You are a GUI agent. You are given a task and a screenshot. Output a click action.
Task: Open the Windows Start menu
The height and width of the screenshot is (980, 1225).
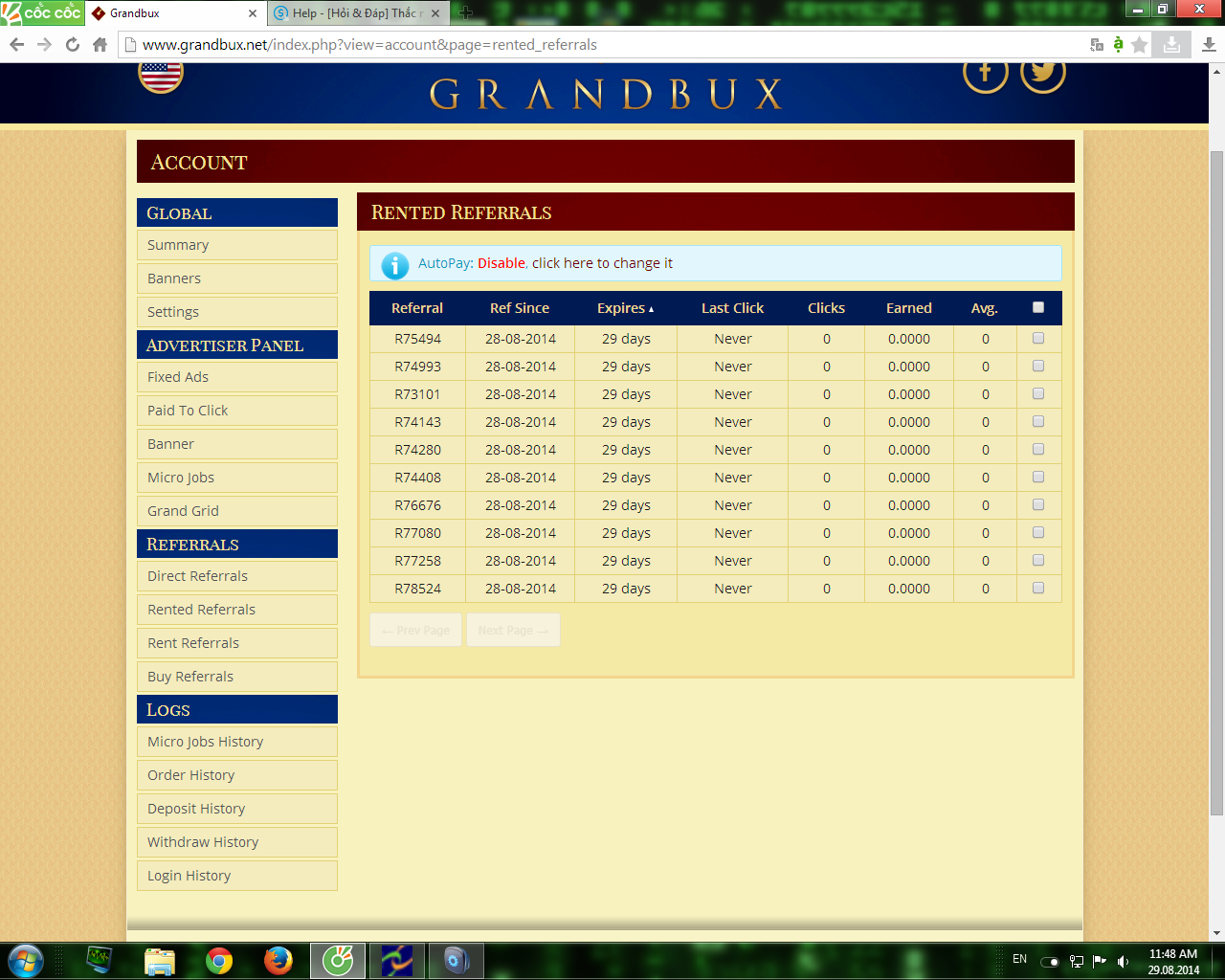point(25,960)
